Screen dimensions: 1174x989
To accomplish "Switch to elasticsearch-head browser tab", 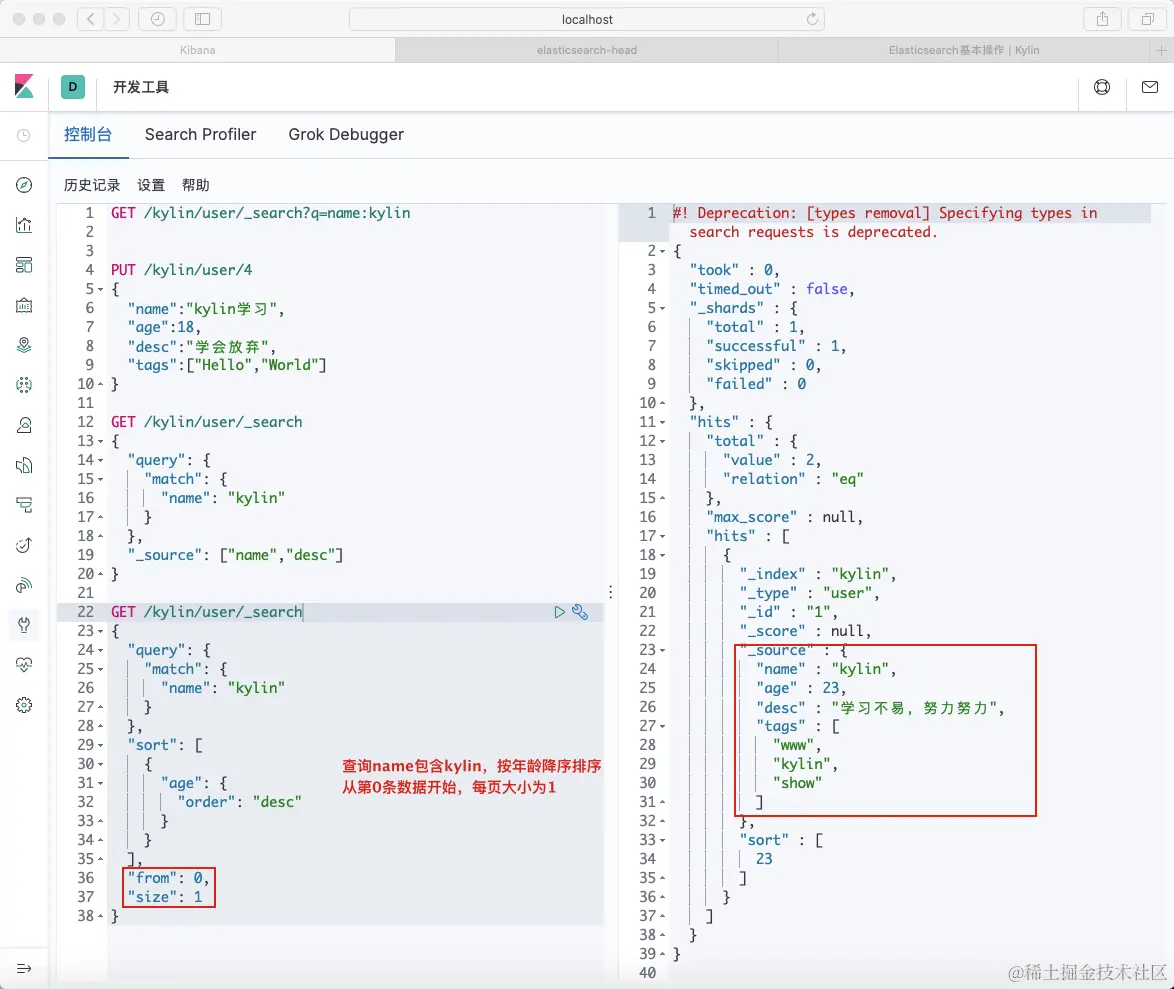I will [x=587, y=50].
